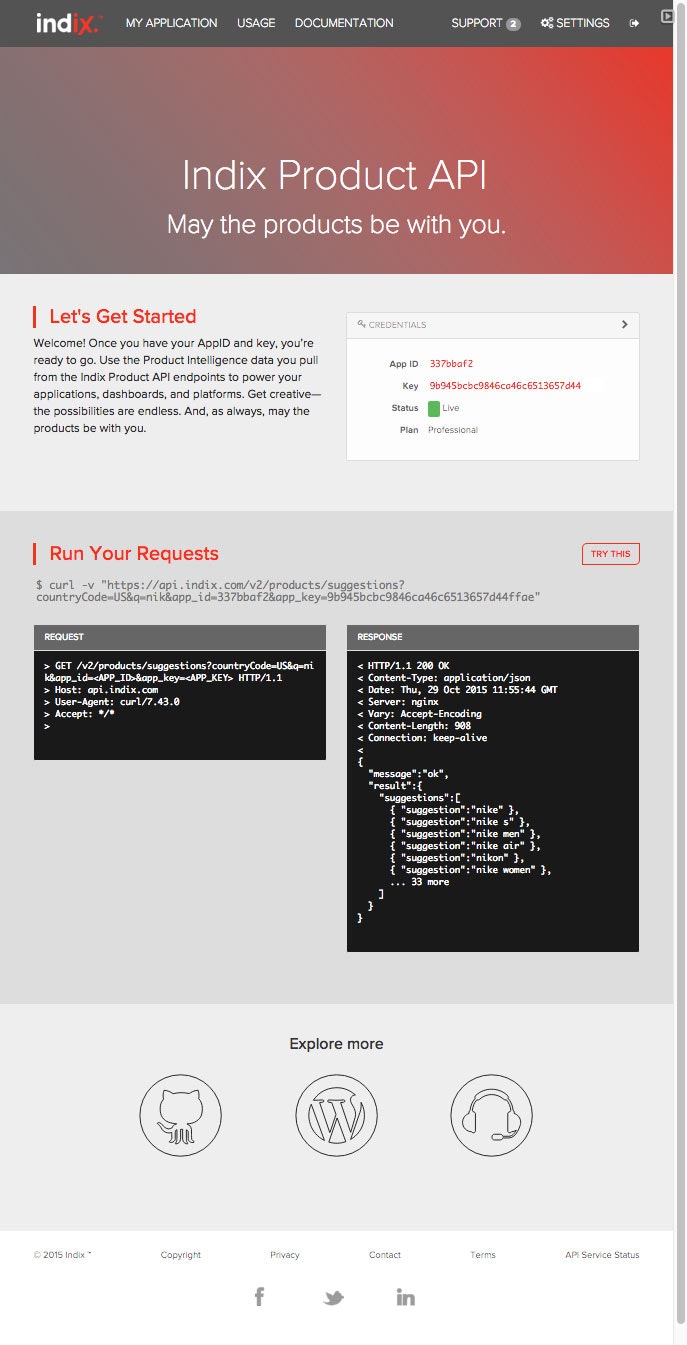This screenshot has height=1345, width=687.
Task: Open the support headset icon
Action: click(492, 1115)
